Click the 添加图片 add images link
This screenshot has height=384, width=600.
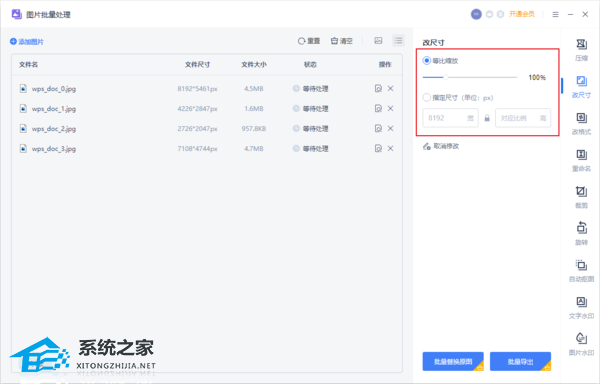tap(27, 41)
